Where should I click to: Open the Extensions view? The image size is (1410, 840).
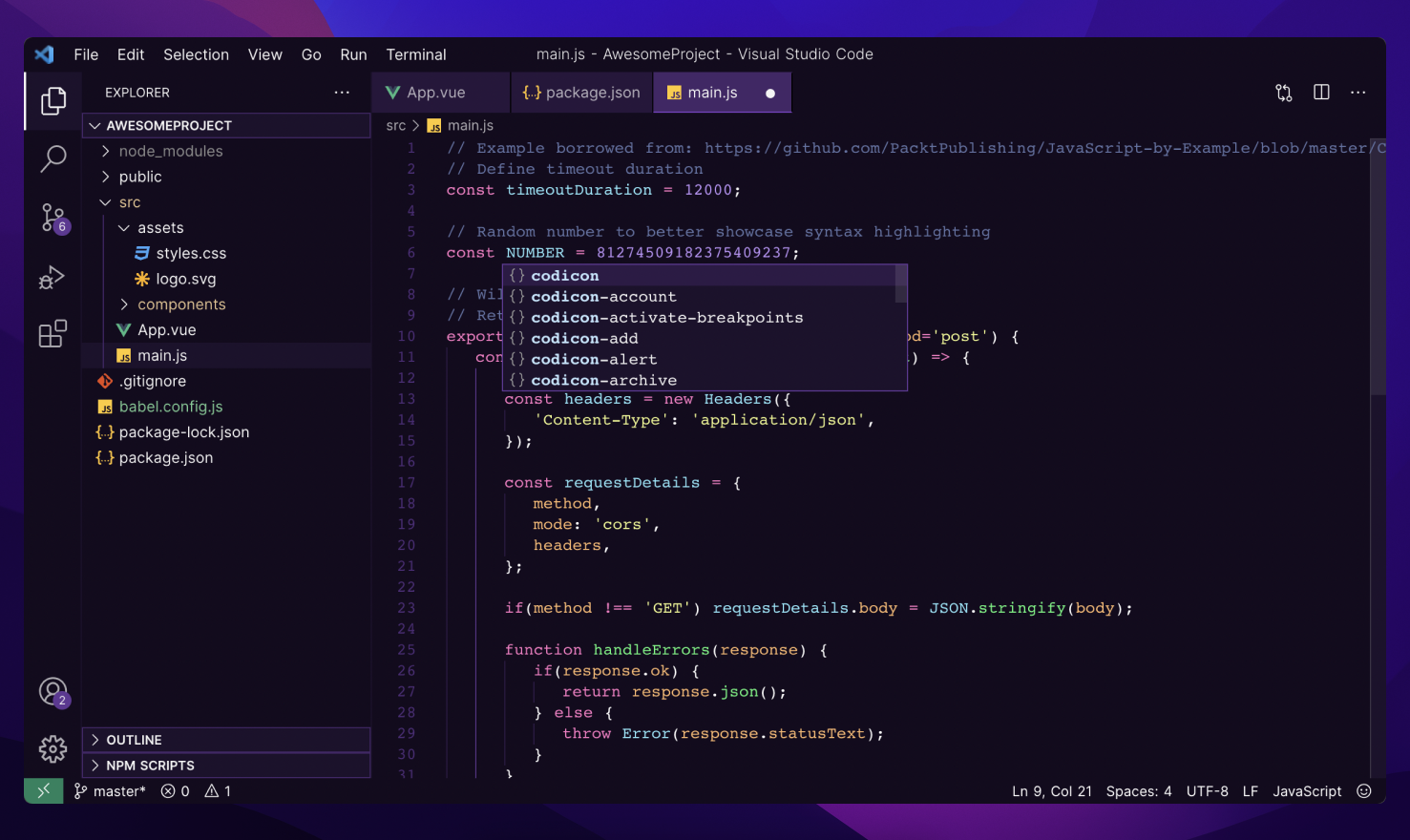(53, 334)
